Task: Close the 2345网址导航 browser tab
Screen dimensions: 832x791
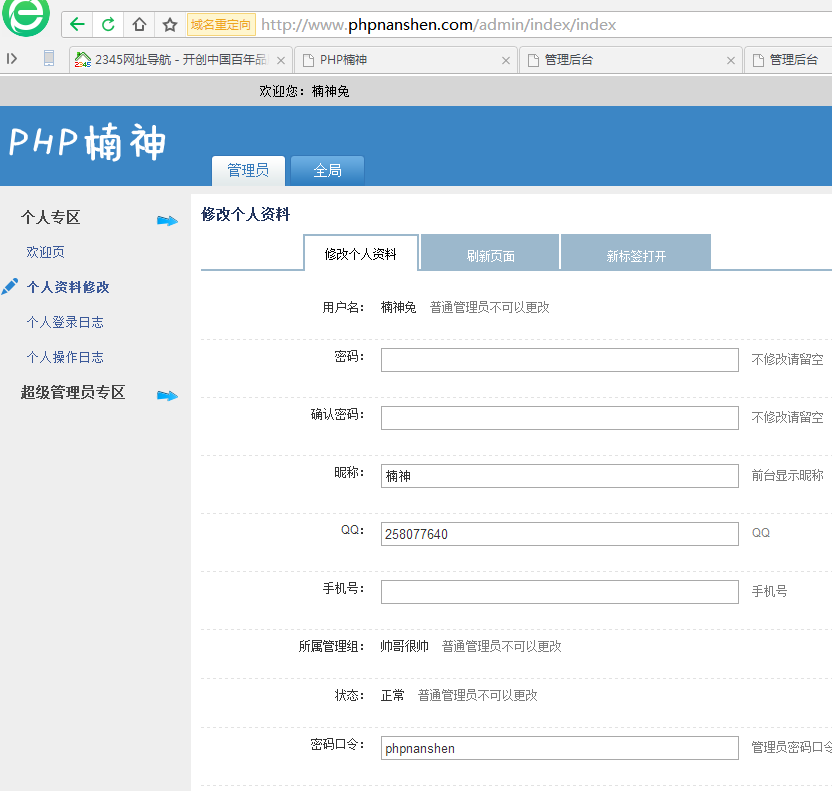Action: pos(281,60)
